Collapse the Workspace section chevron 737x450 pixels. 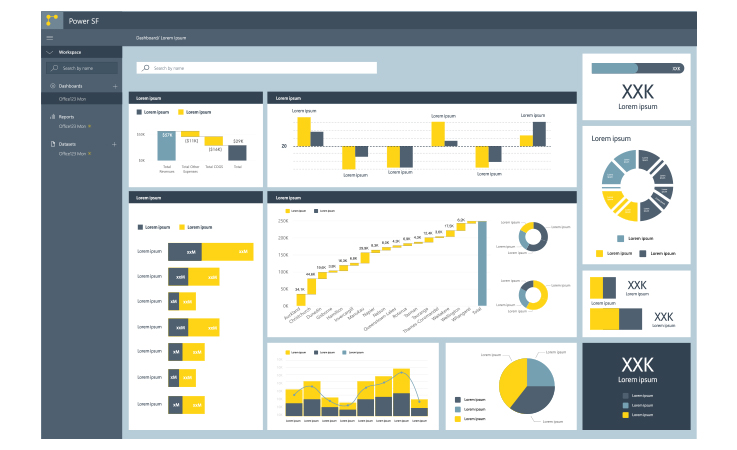pos(50,52)
